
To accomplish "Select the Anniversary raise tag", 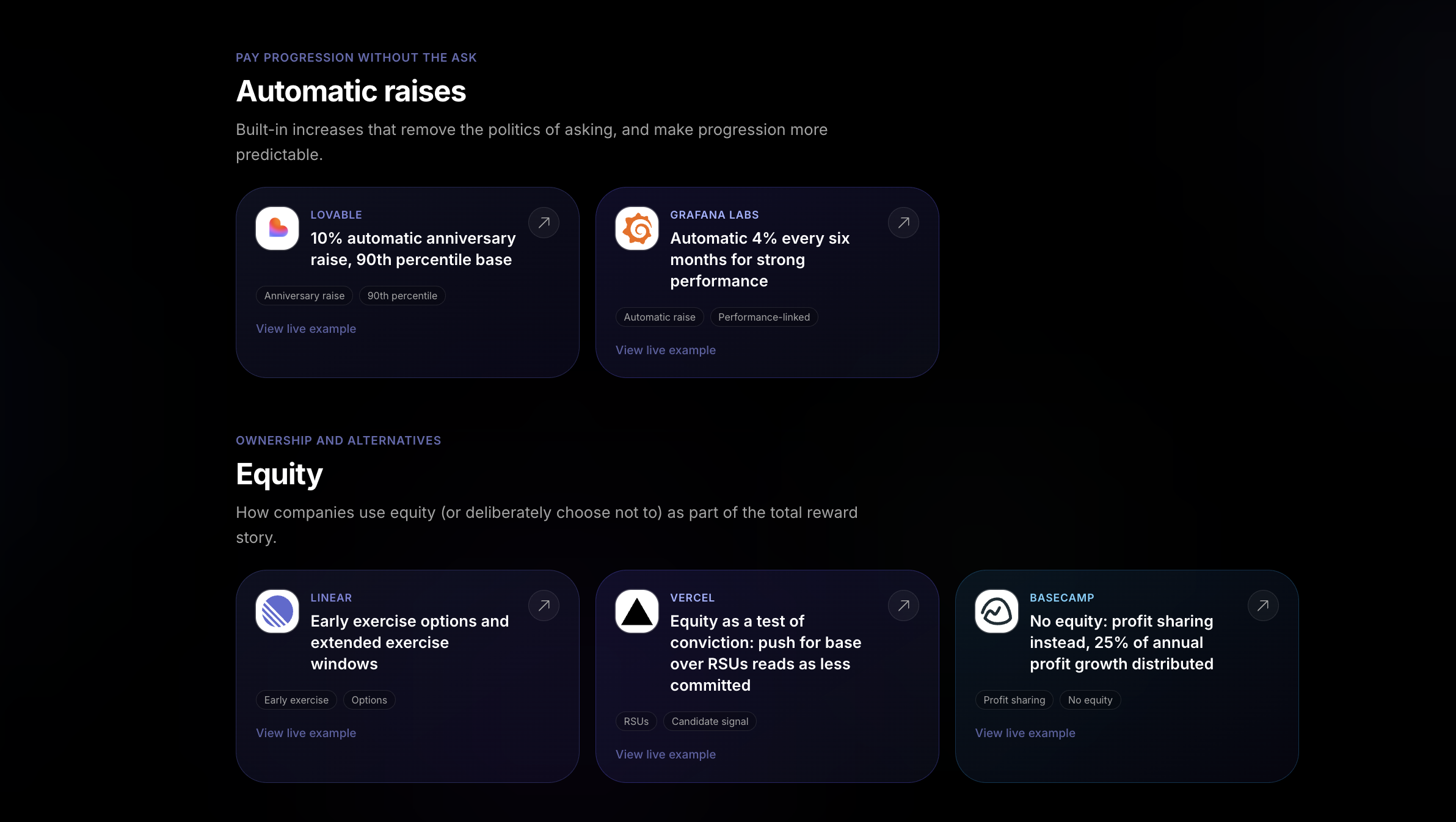I will click(304, 296).
